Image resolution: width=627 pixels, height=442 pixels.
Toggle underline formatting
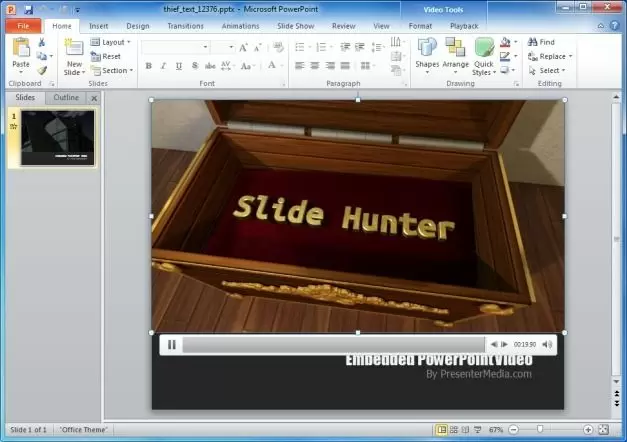coord(177,66)
